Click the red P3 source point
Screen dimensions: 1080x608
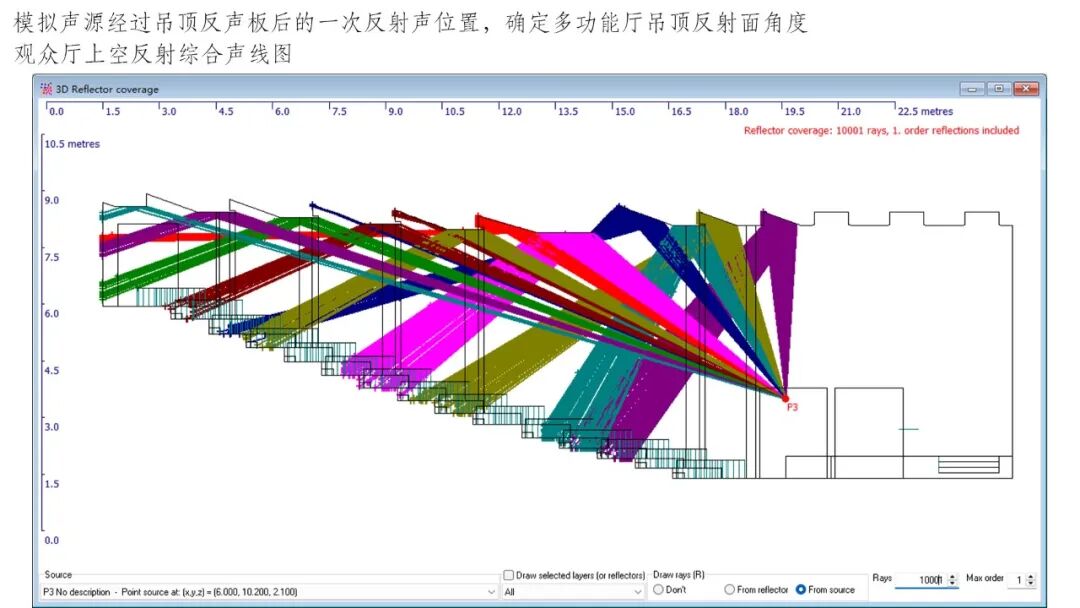785,398
